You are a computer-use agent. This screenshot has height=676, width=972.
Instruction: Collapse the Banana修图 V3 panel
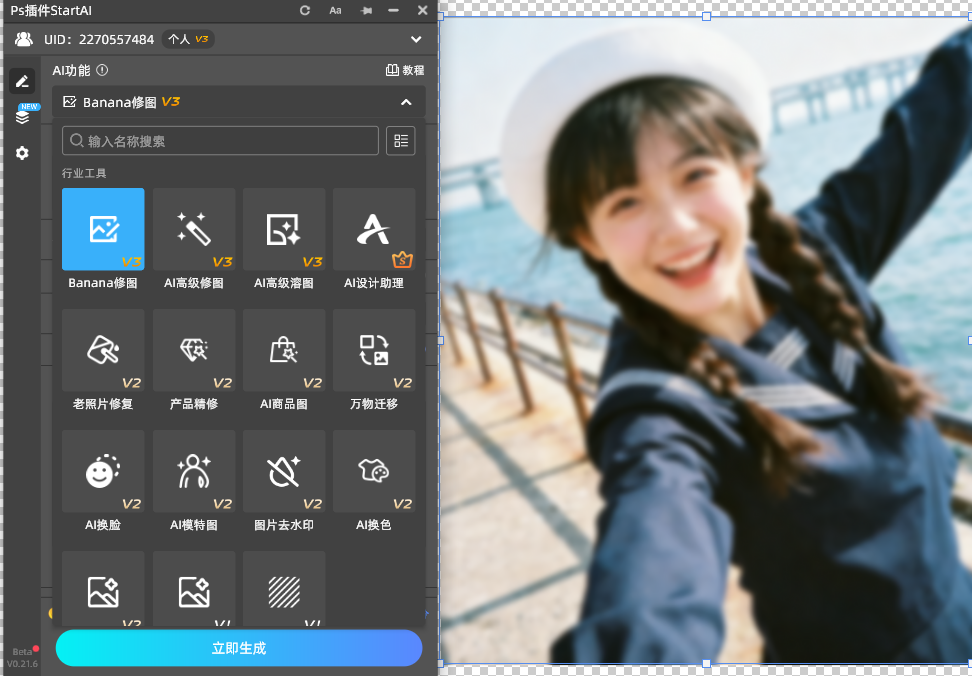click(x=406, y=101)
